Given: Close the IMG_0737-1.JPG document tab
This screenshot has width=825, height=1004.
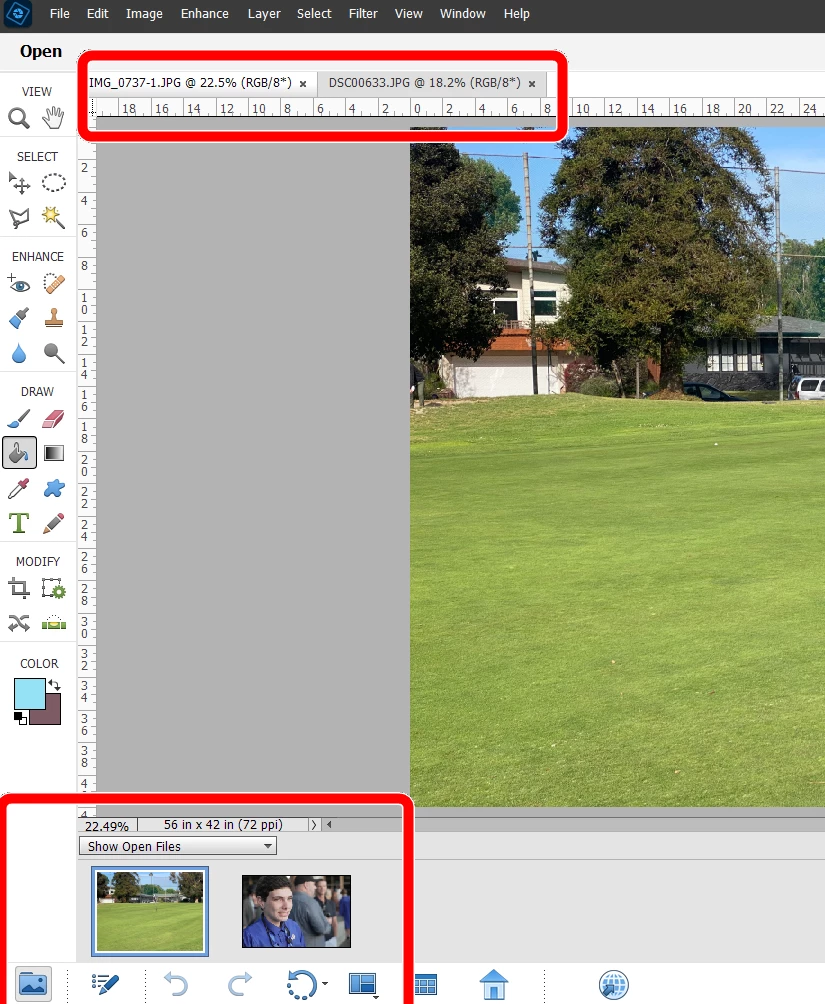Looking at the screenshot, I should click(x=303, y=84).
